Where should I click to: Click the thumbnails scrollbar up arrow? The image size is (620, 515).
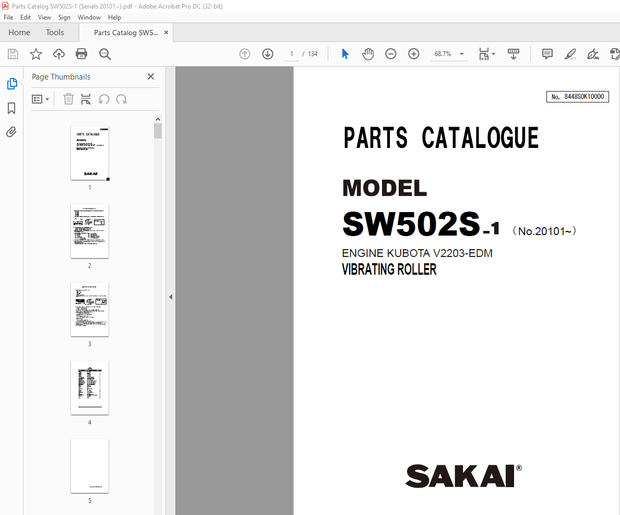[x=158, y=119]
